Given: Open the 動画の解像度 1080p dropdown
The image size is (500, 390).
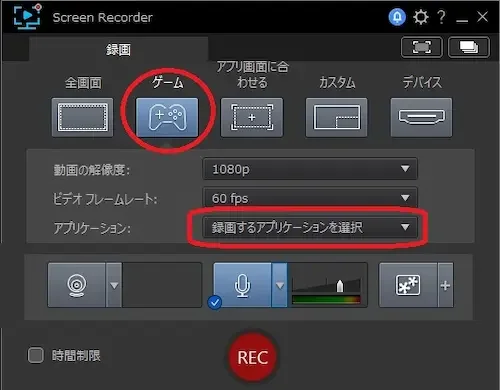Looking at the screenshot, I should pyautogui.click(x=310, y=169).
